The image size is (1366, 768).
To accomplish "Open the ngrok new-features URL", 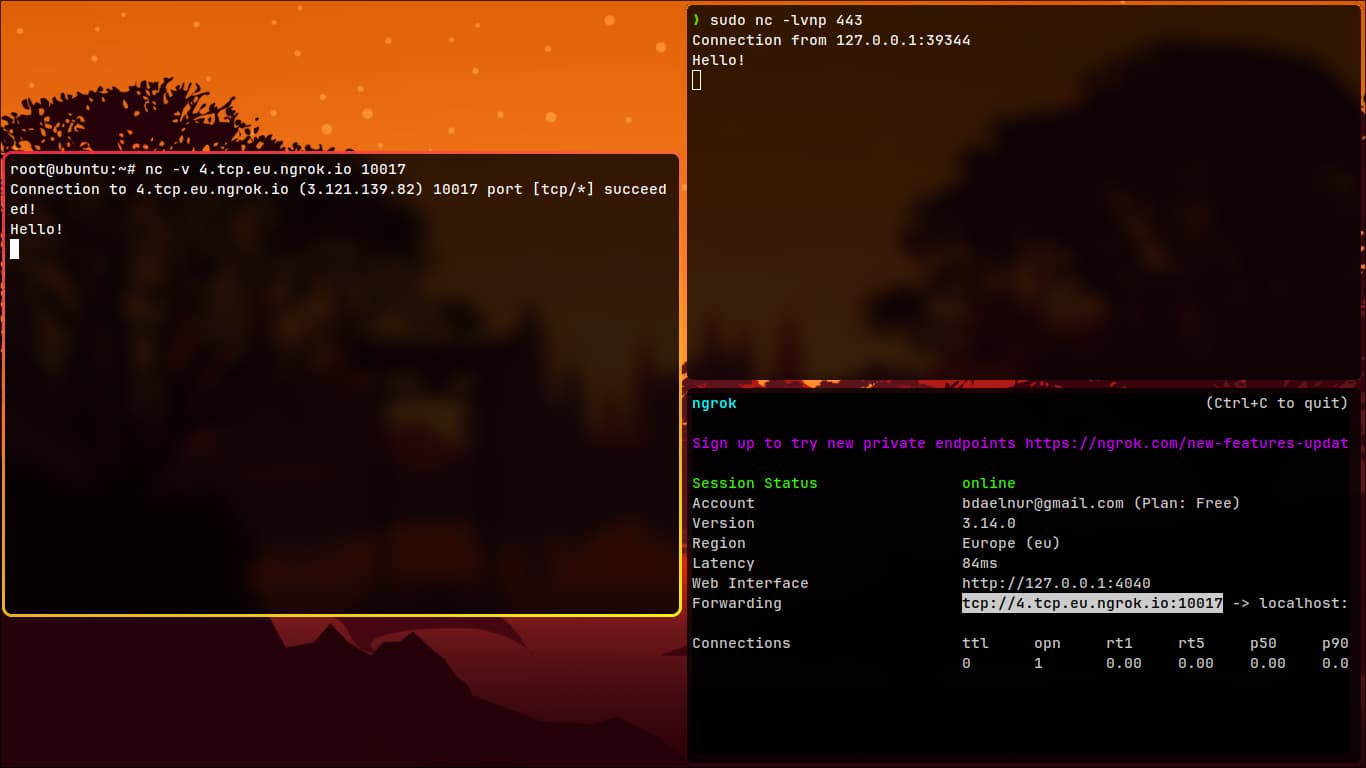I will tap(1186, 443).
